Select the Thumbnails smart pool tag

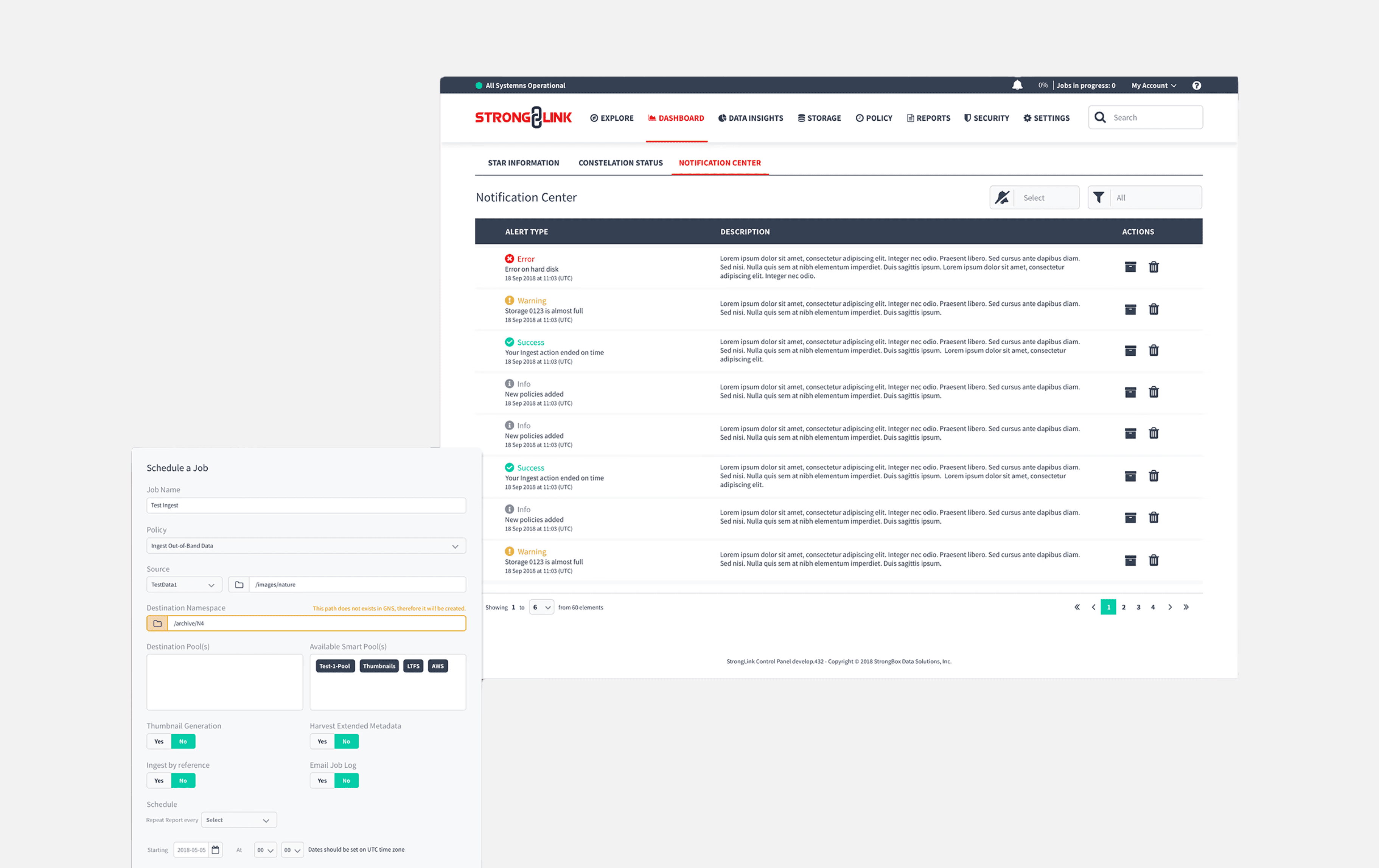379,666
